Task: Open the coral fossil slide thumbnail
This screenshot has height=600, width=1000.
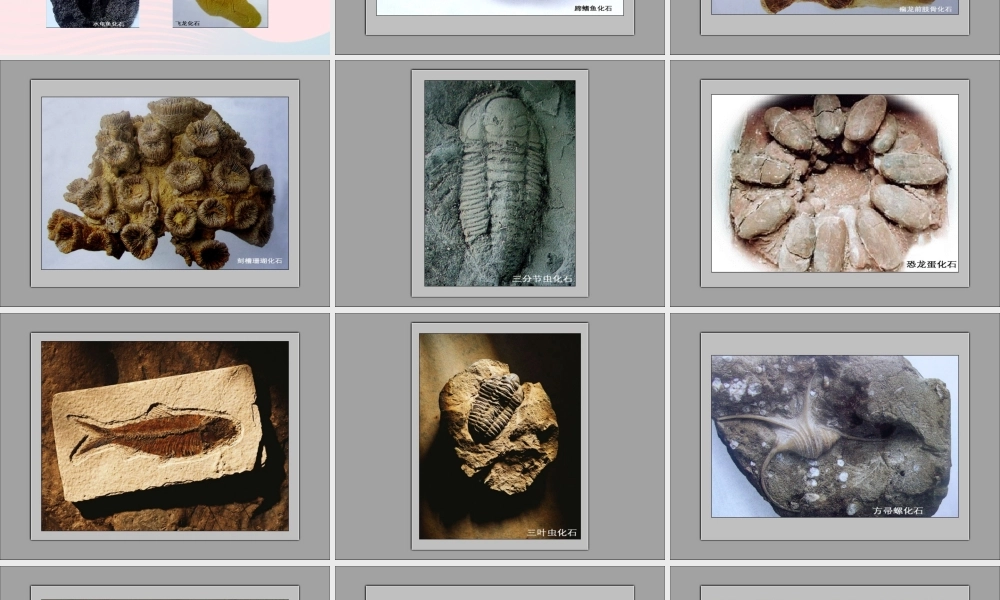Action: (x=165, y=183)
